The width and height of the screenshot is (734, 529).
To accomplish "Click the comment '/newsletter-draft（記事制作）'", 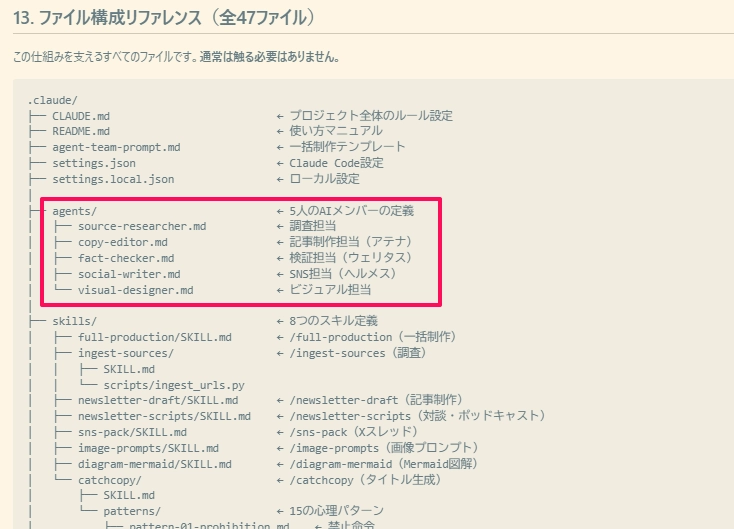I will click(x=377, y=400).
